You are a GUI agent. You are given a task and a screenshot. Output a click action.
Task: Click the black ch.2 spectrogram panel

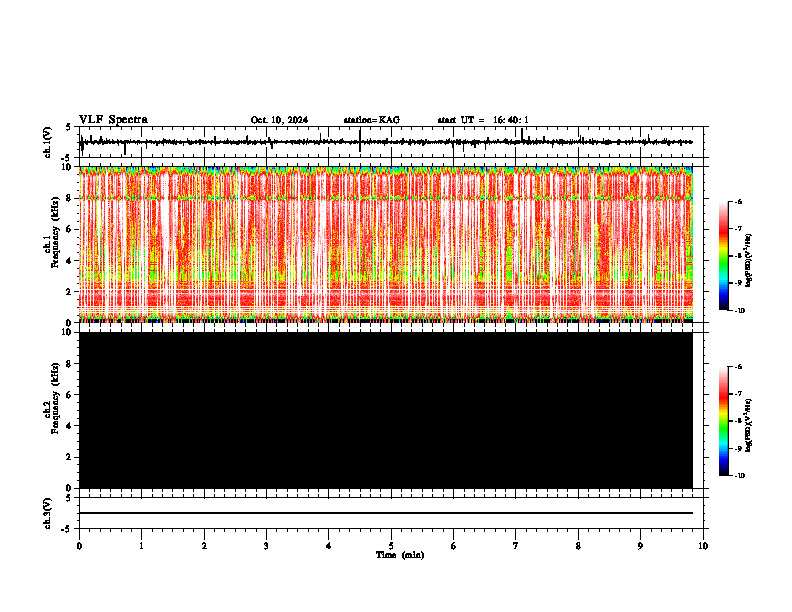coord(386,410)
